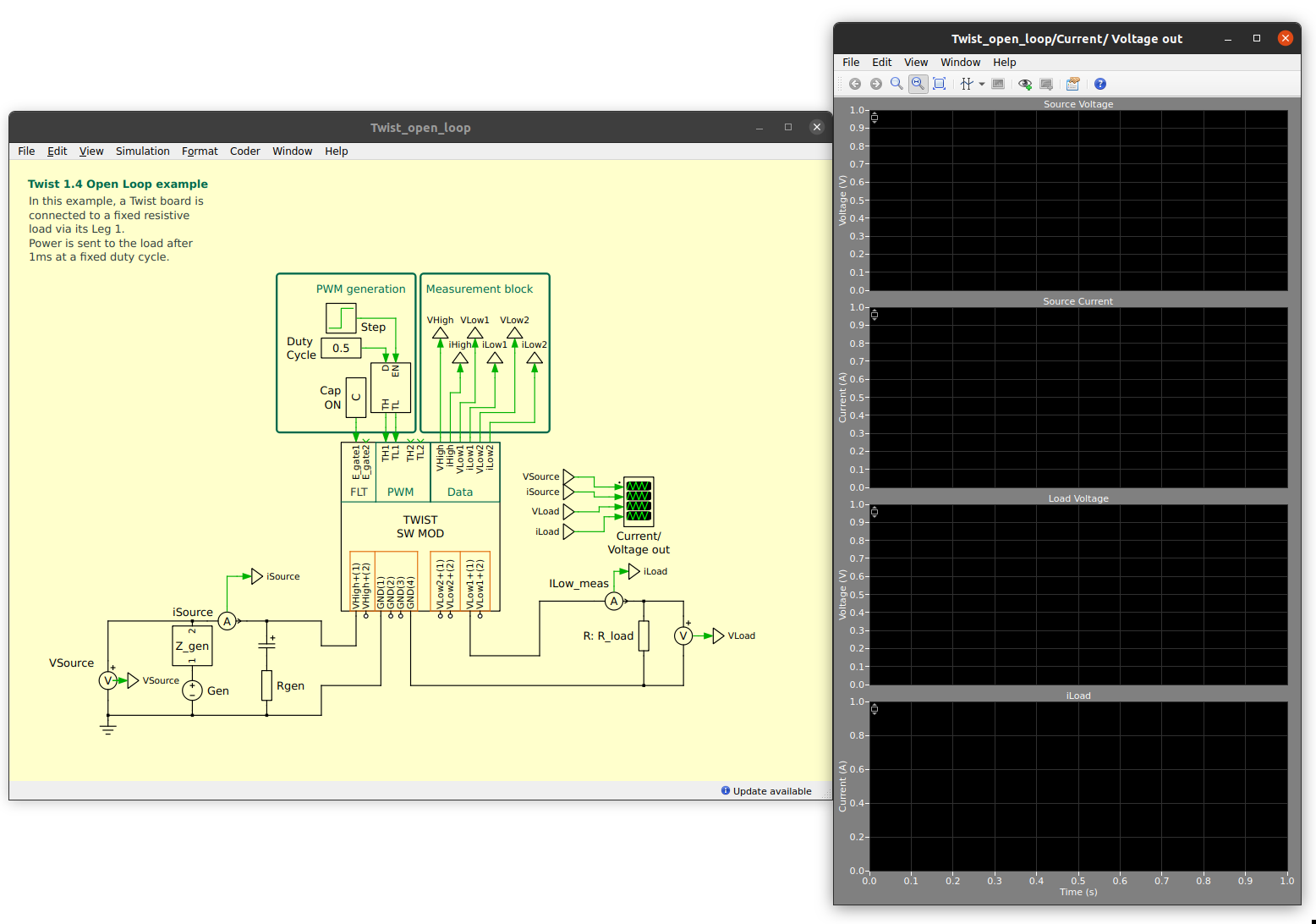Click the iSource goto tag above ammeter
Image resolution: width=1316 pixels, height=924 pixels.
tap(257, 576)
